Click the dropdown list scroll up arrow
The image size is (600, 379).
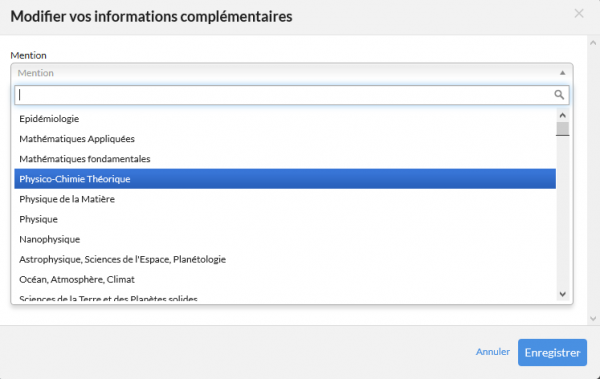[x=562, y=115]
